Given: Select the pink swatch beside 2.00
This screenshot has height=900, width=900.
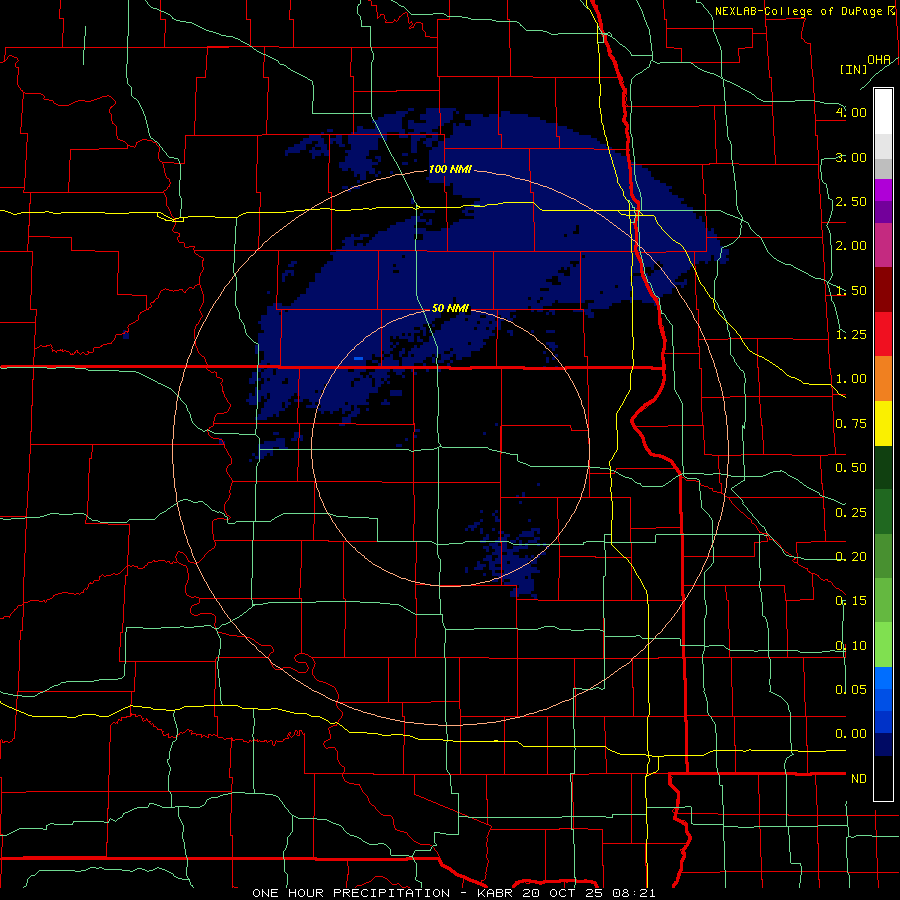Looking at the screenshot, I should [x=883, y=245].
